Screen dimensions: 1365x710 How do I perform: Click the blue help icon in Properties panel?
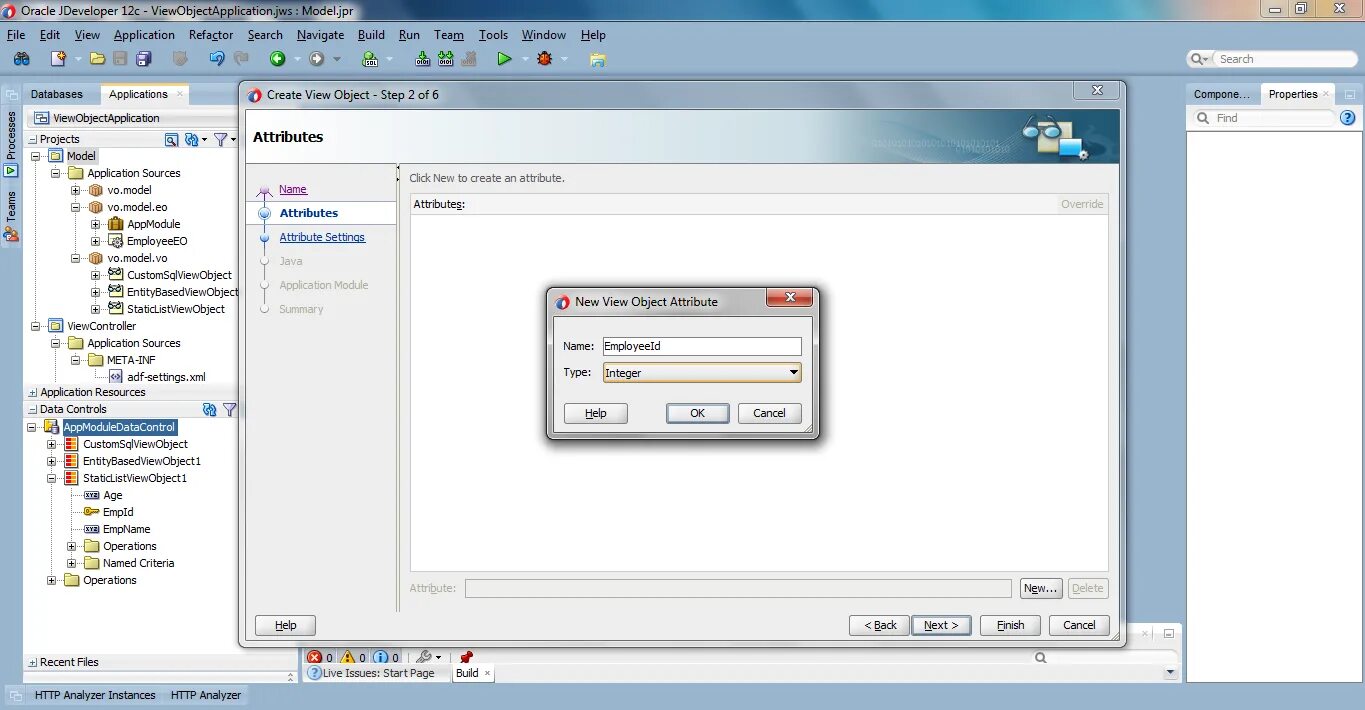point(1347,118)
